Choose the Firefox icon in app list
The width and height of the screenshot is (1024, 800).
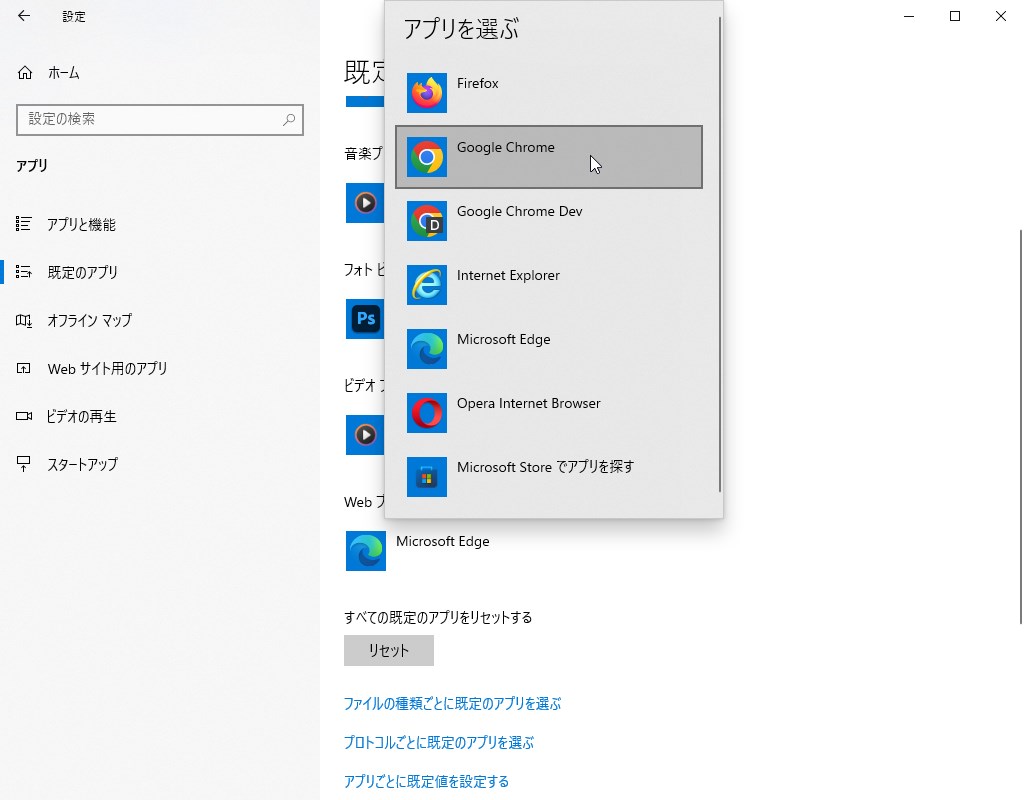coord(426,93)
